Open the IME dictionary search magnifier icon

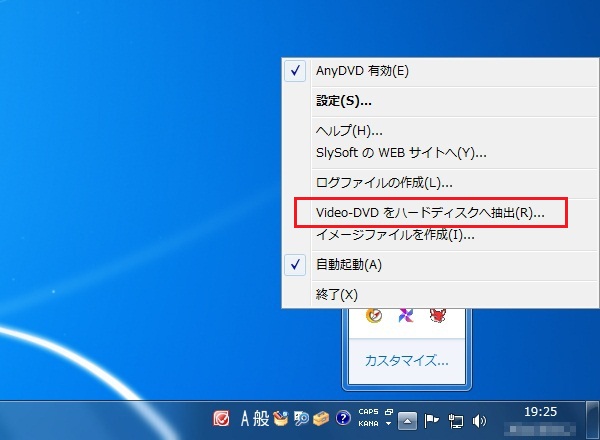[301, 419]
